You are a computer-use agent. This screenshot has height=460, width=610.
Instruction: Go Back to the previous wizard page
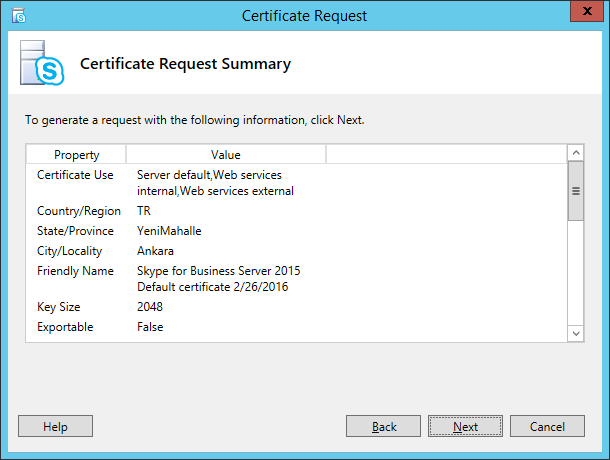383,426
